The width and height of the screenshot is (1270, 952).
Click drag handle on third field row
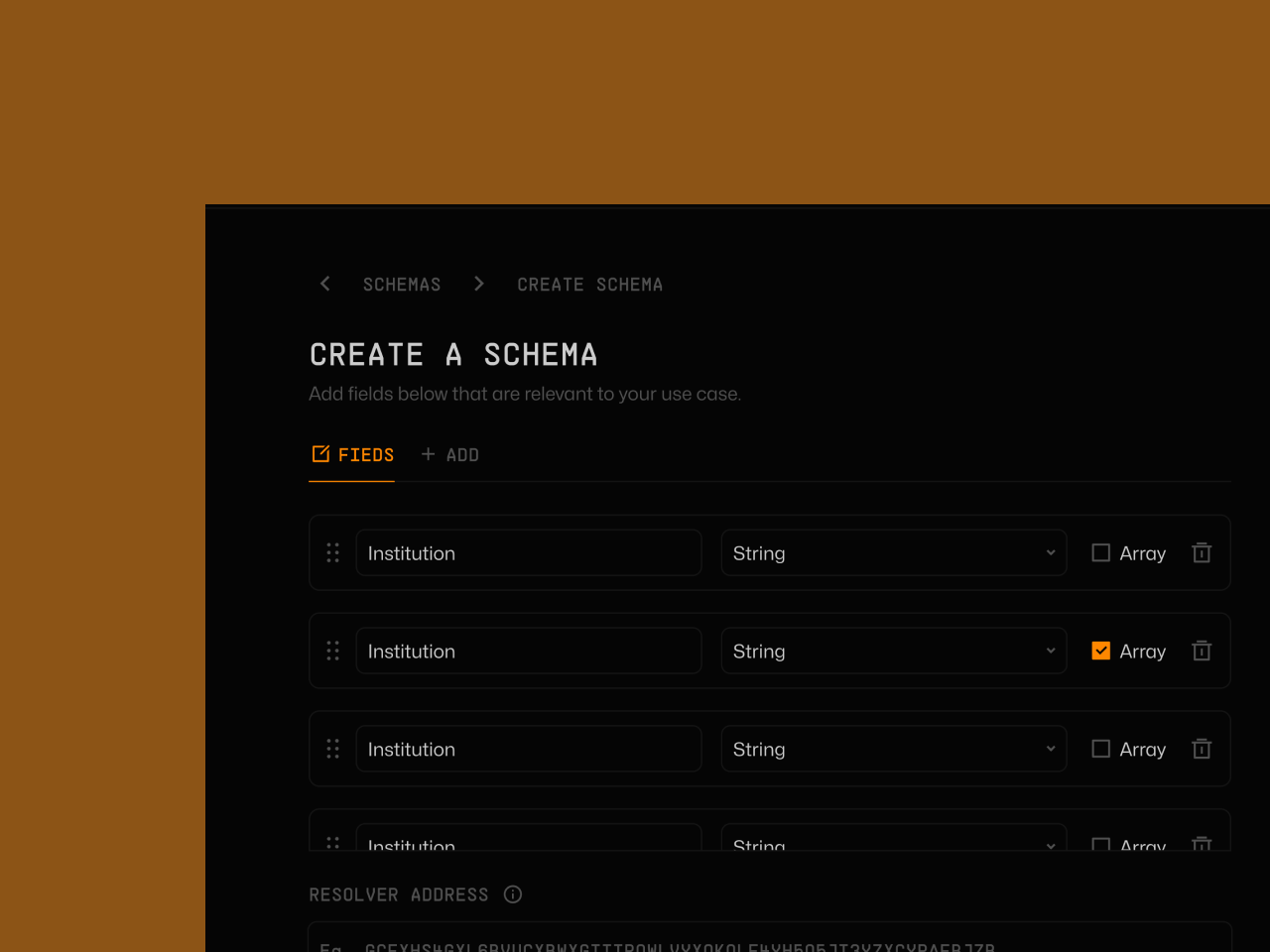click(x=333, y=750)
